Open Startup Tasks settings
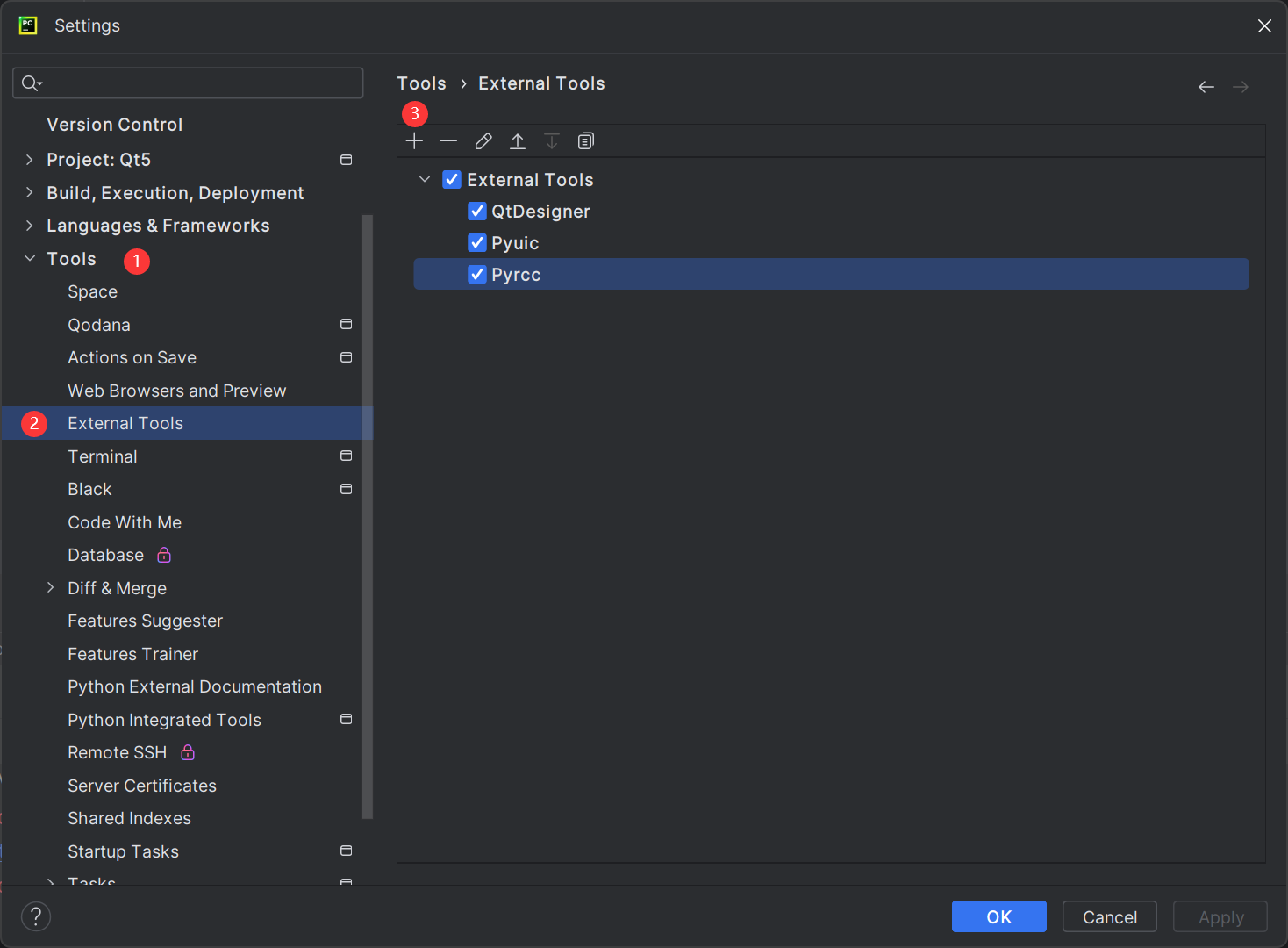 [123, 851]
